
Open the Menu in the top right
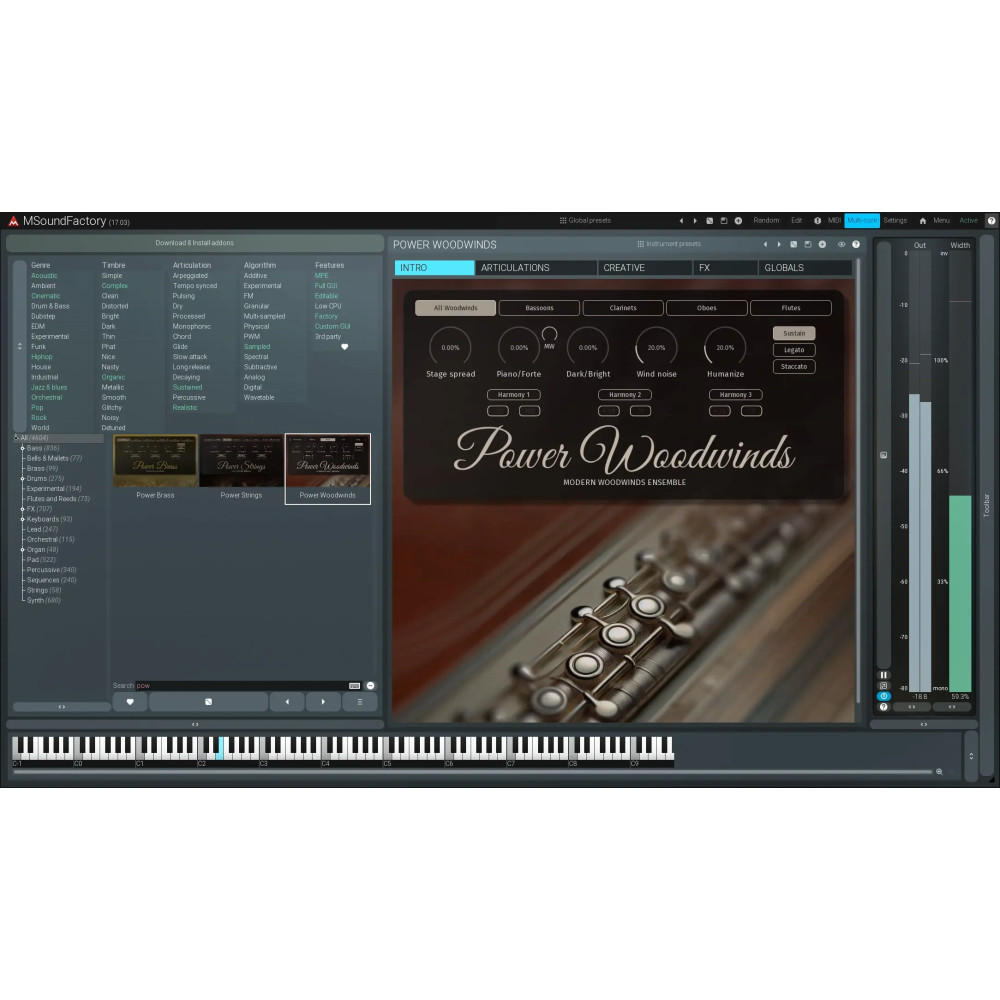(941, 220)
